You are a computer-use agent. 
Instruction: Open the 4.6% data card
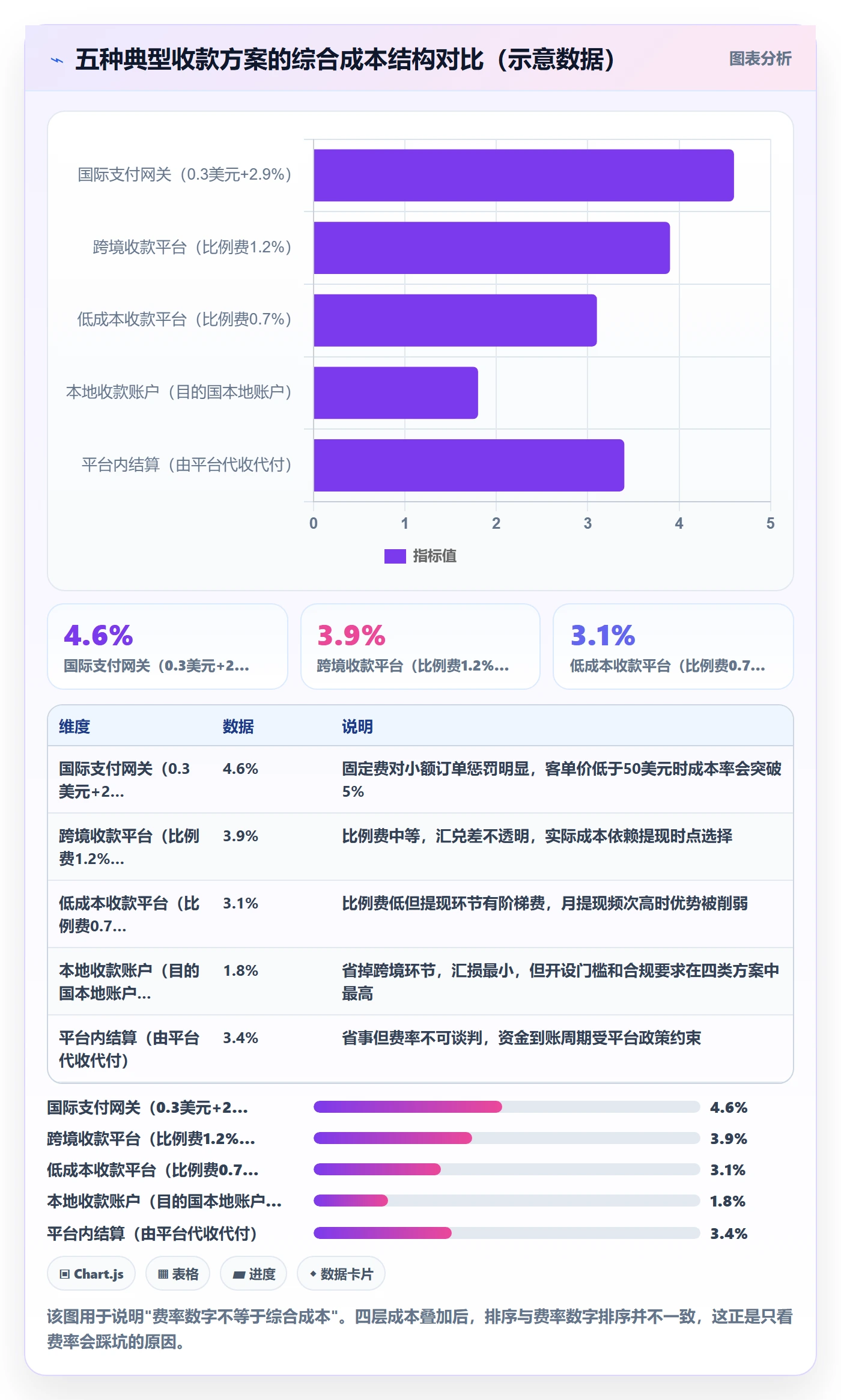168,647
